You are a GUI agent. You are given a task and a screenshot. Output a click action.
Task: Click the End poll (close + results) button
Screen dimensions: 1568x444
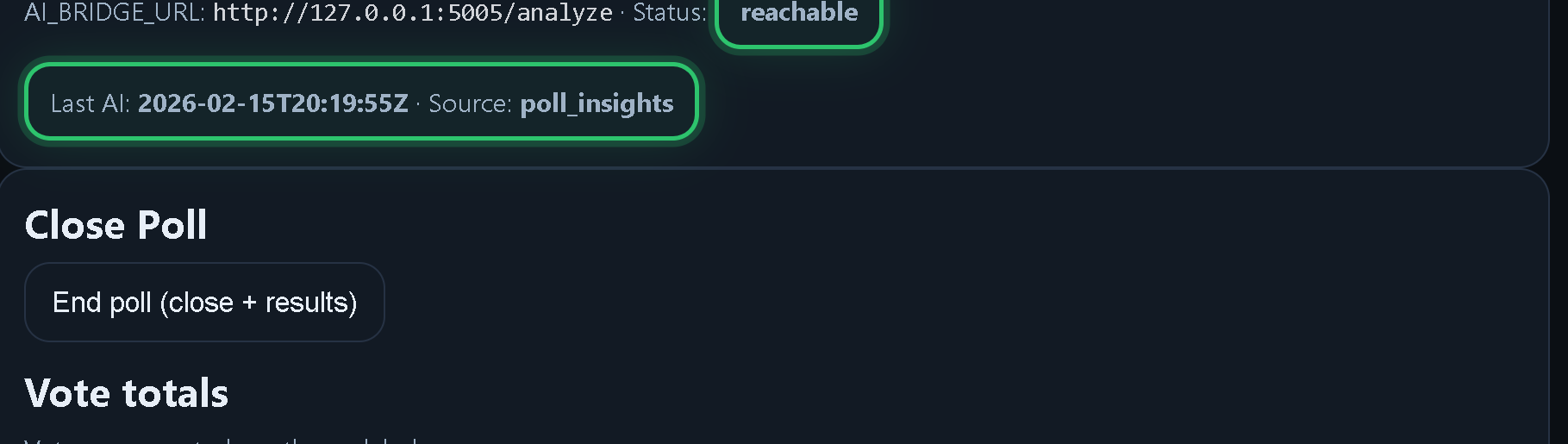click(204, 303)
